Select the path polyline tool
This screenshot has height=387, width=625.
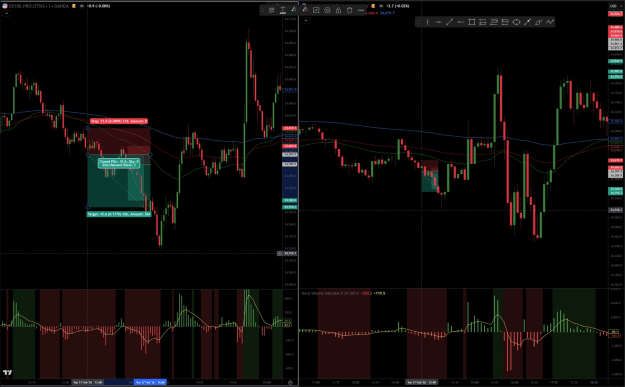tap(550, 22)
